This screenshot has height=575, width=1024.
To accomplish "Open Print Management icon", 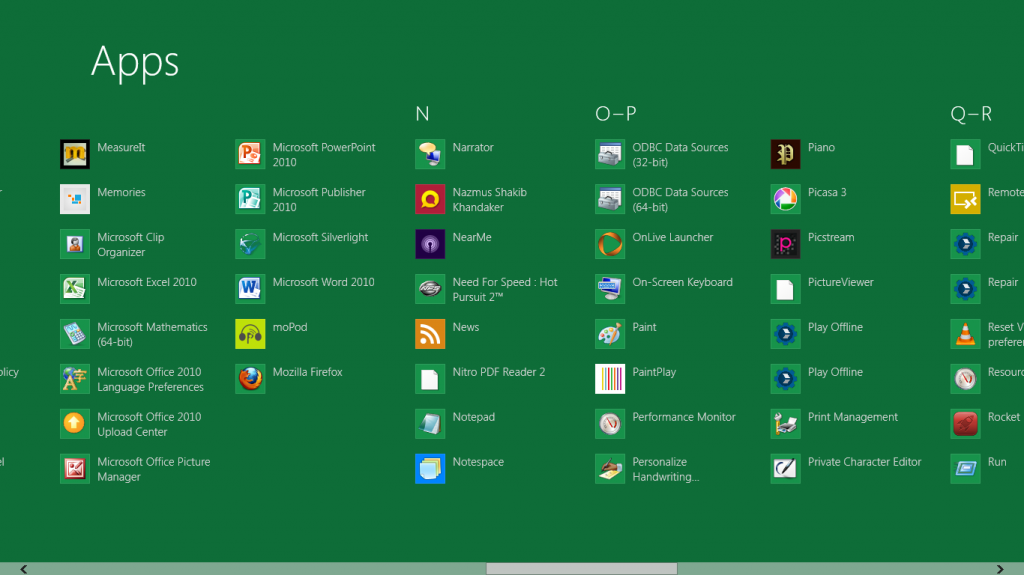I will [x=785, y=424].
